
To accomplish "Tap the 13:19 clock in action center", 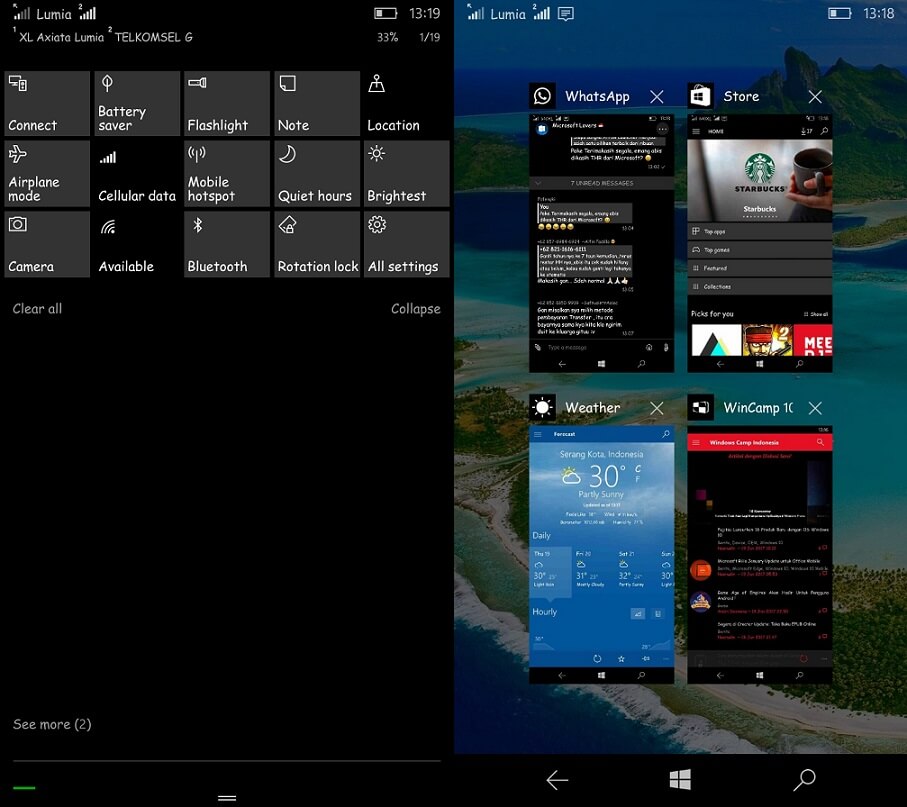I will (x=424, y=13).
